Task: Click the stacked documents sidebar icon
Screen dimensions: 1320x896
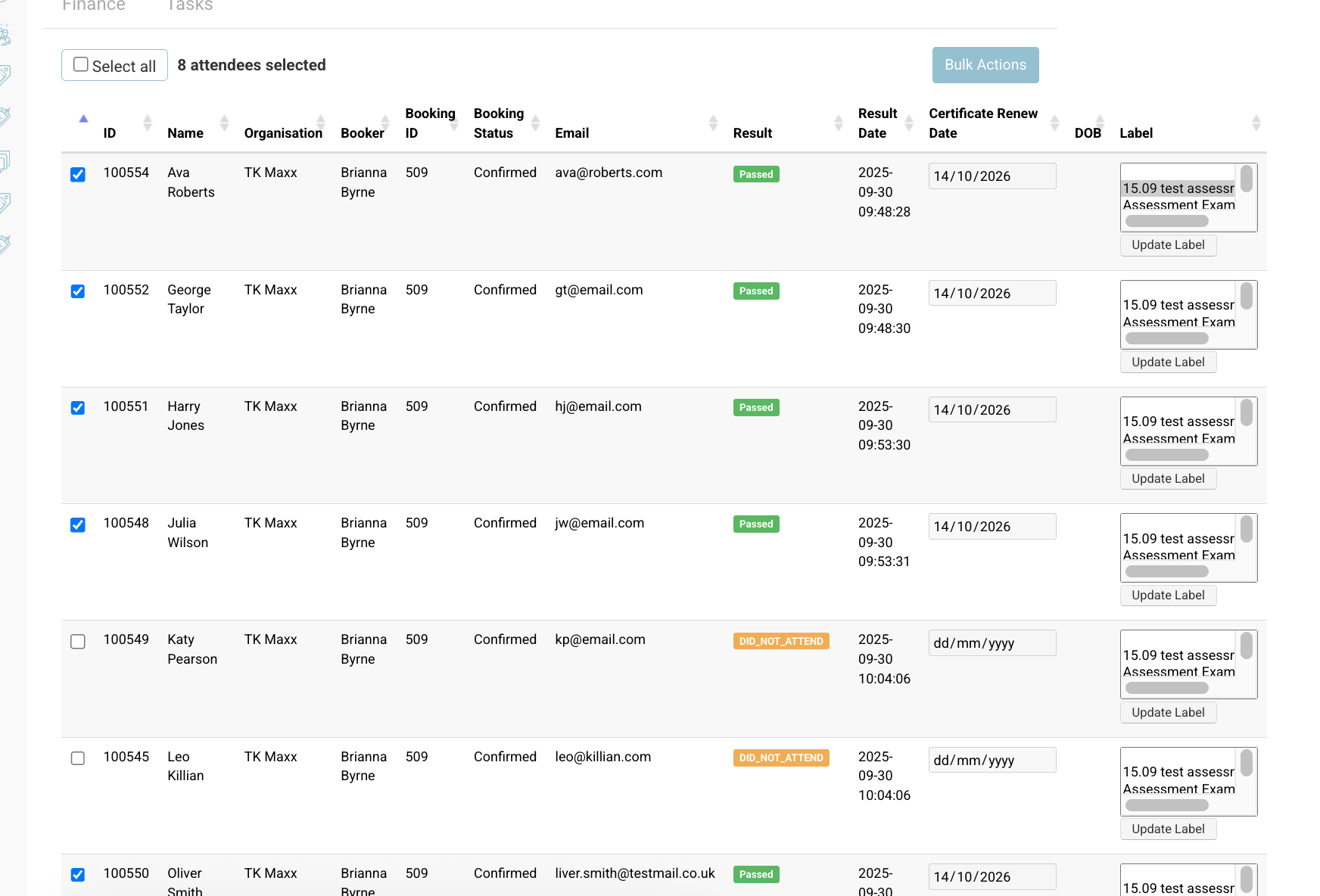Action: pos(5,157)
